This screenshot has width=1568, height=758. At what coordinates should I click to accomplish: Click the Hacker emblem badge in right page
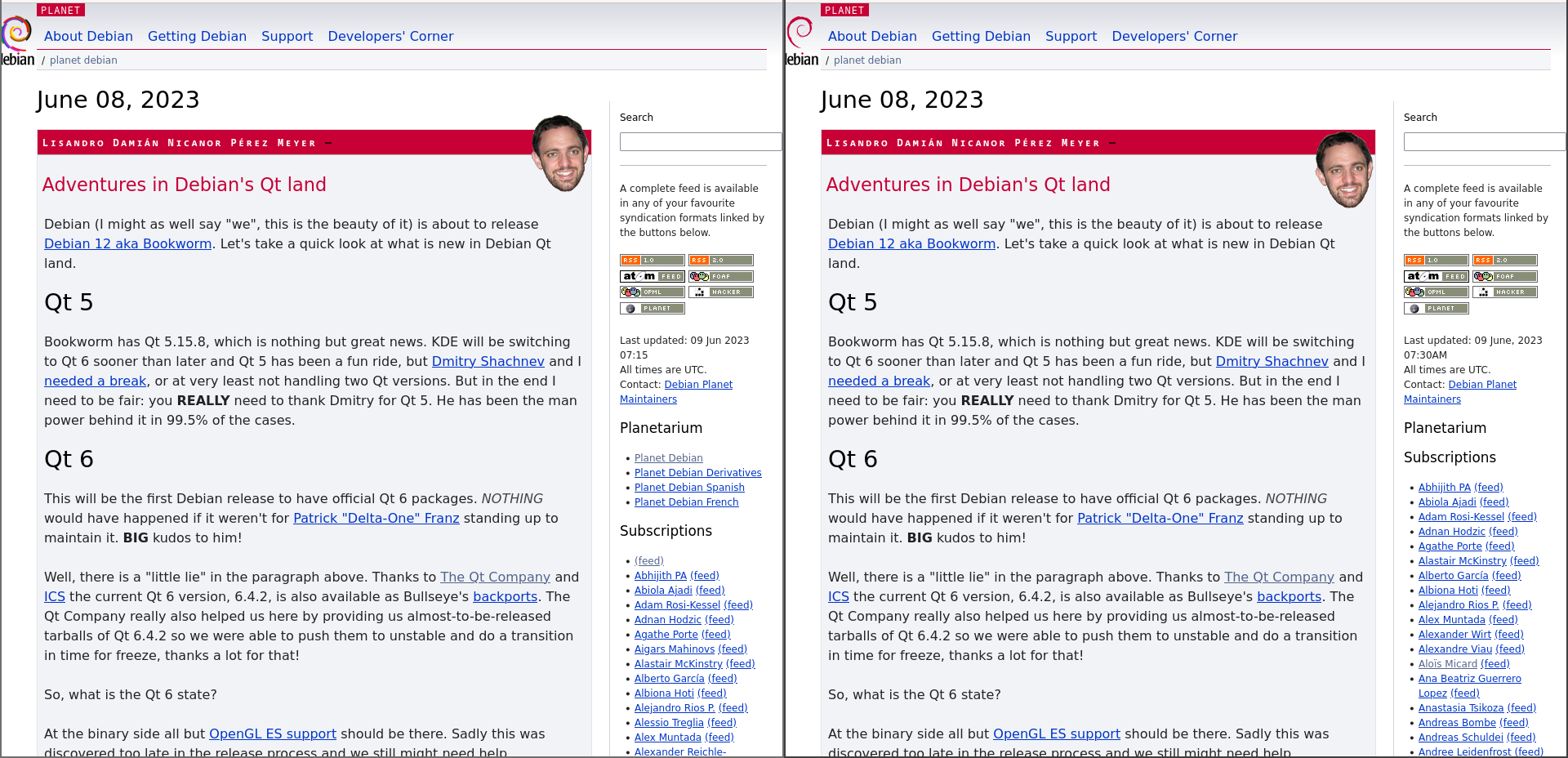pyautogui.click(x=1504, y=292)
